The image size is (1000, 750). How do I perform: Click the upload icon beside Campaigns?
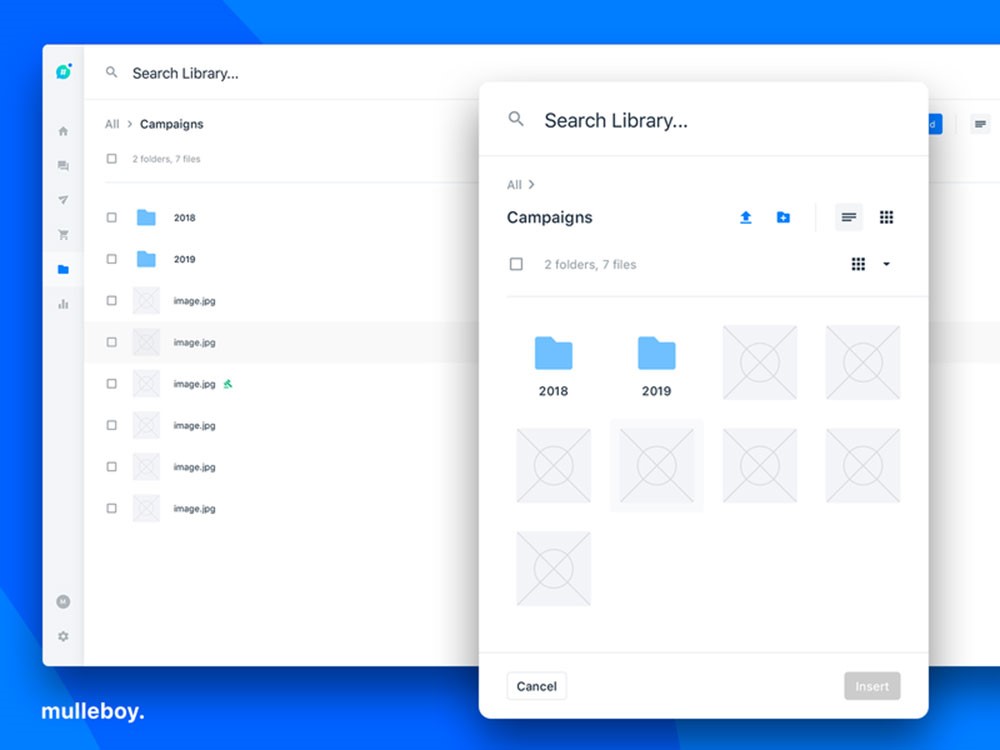[x=746, y=217]
